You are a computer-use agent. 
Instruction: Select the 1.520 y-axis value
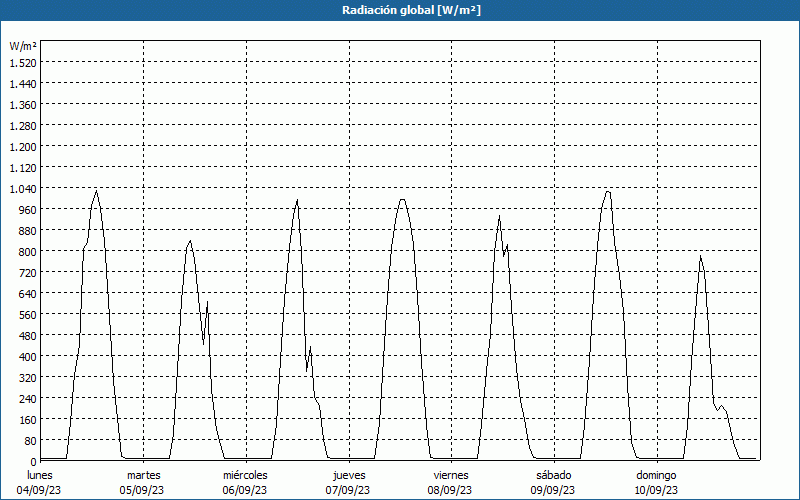(x=23, y=62)
